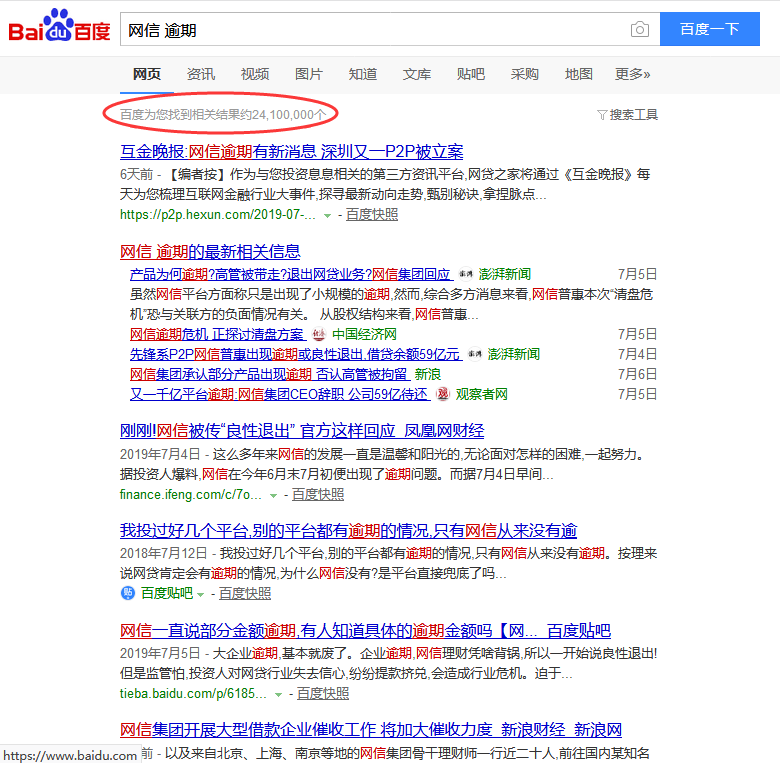
Task: Open 百度快照 for the hexun result
Action: click(372, 214)
